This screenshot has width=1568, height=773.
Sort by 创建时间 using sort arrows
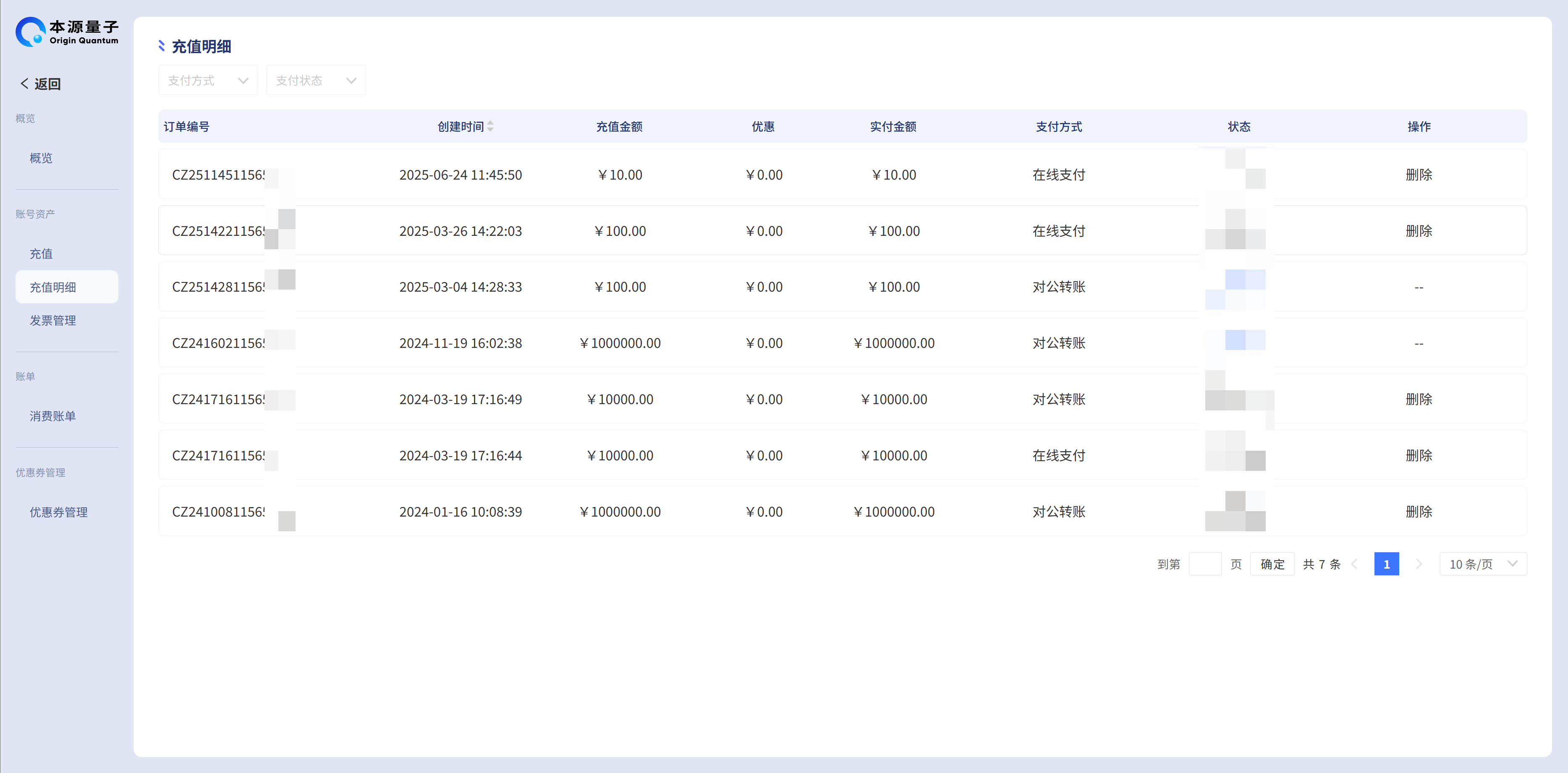coord(490,126)
